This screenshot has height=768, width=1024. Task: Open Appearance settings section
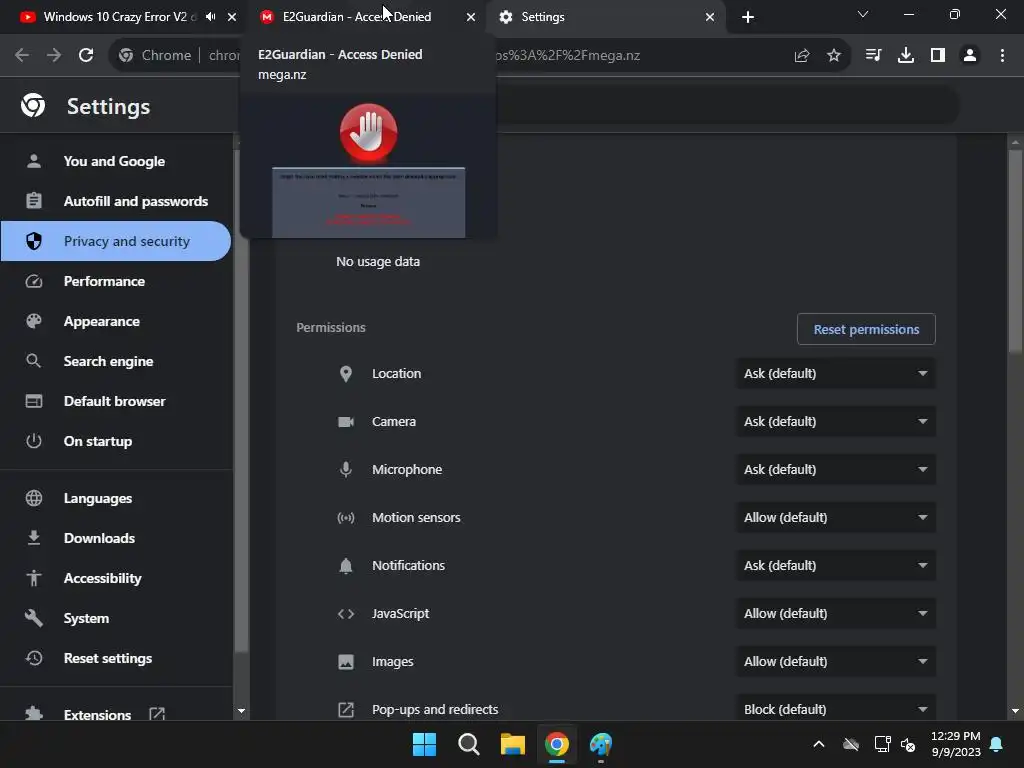point(115,321)
